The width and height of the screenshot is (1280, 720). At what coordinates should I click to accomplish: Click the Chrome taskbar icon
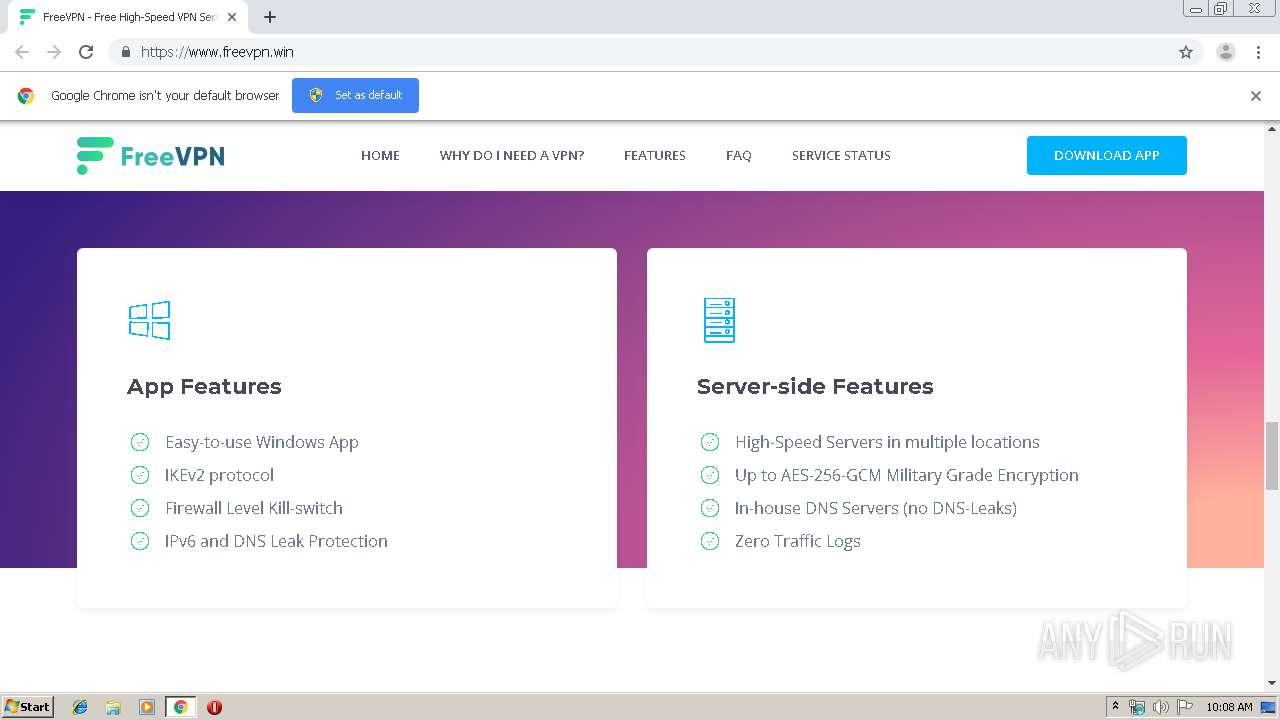pyautogui.click(x=181, y=707)
